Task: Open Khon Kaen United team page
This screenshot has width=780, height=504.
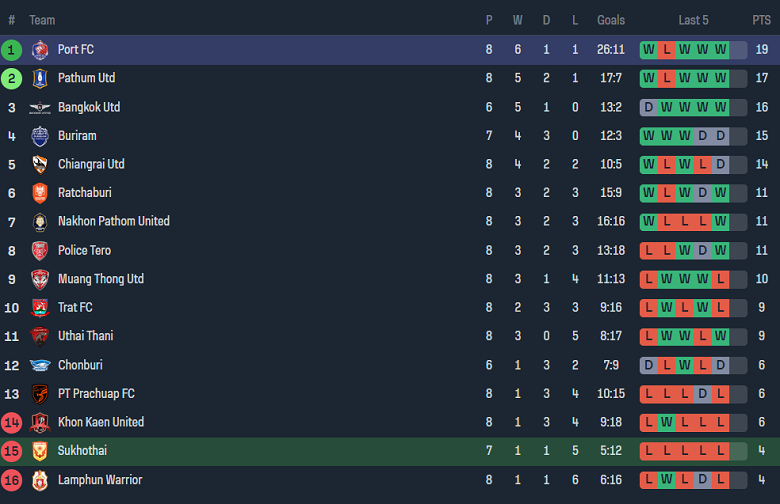Action: click(x=101, y=422)
